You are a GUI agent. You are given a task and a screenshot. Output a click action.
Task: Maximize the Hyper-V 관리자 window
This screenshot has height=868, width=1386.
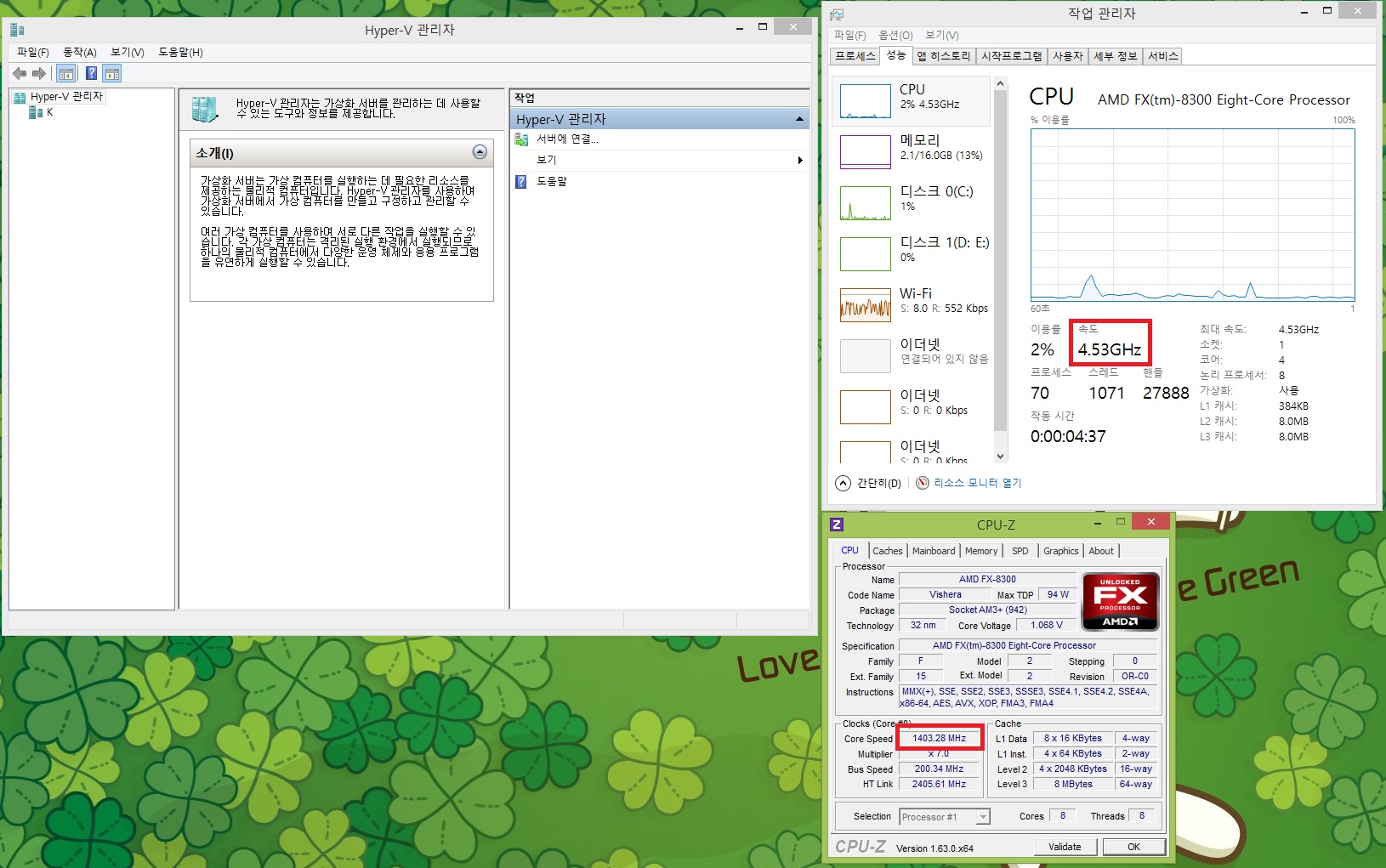coord(763,26)
